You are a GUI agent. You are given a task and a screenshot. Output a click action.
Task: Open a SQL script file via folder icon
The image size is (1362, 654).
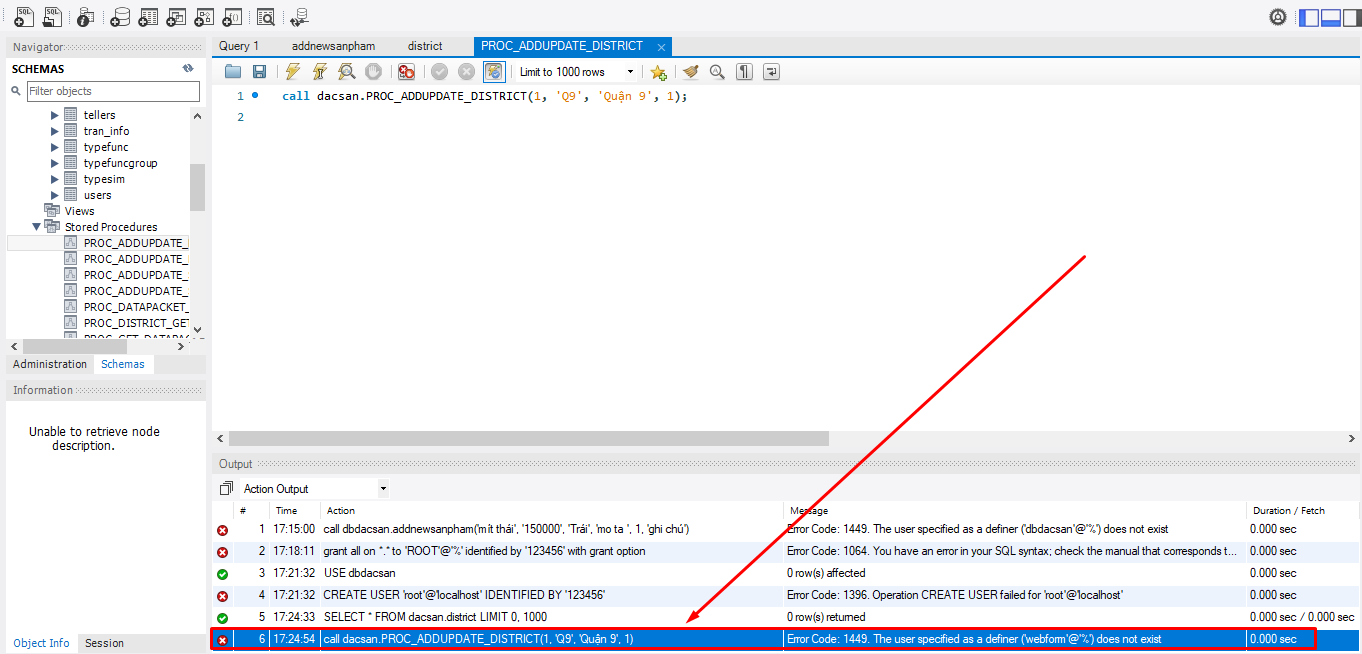point(233,72)
